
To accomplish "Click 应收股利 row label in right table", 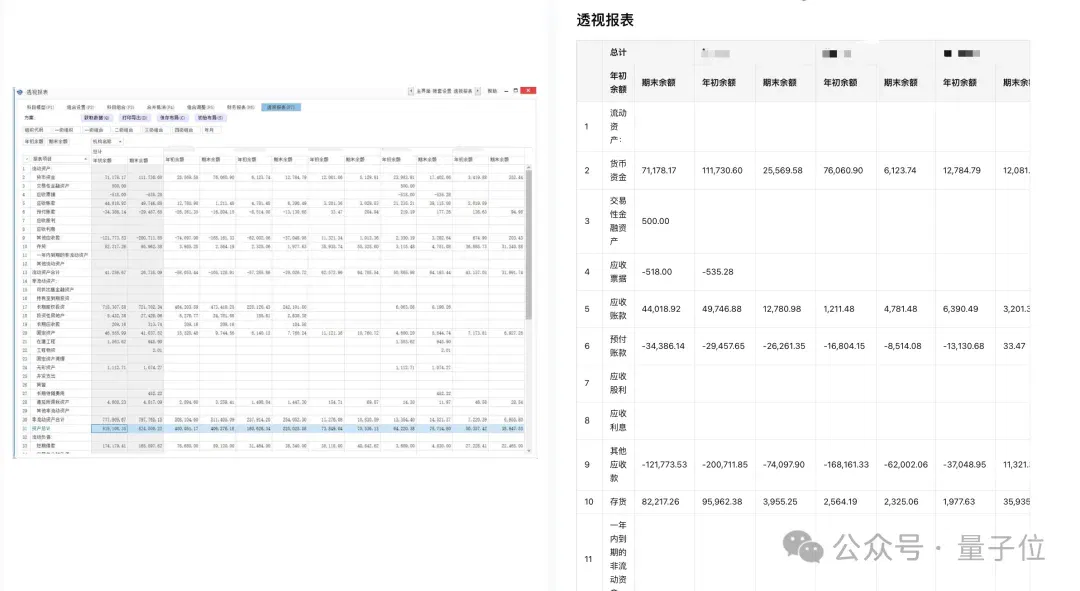I will click(x=618, y=383).
